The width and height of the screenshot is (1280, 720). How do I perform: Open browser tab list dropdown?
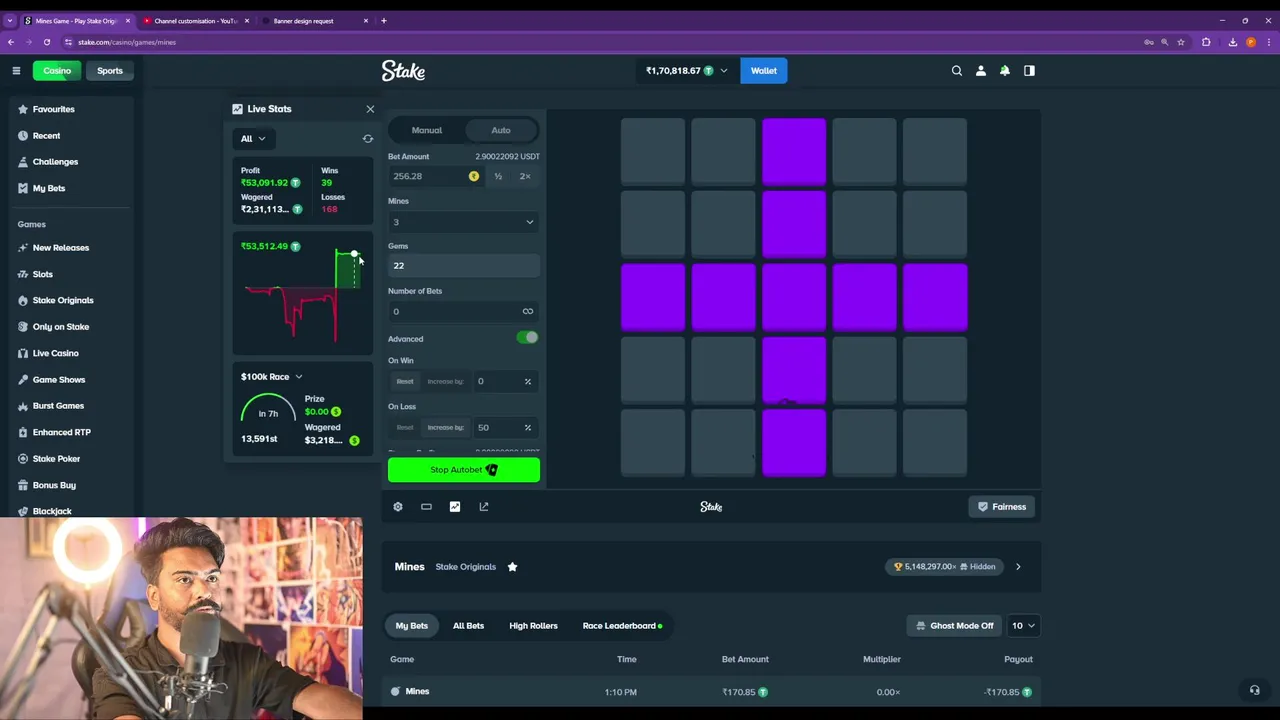[x=10, y=20]
